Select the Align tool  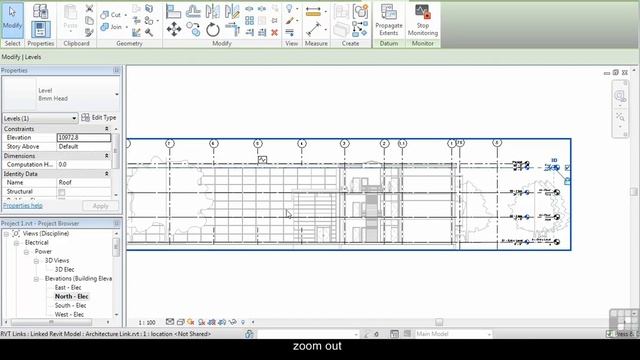173,11
